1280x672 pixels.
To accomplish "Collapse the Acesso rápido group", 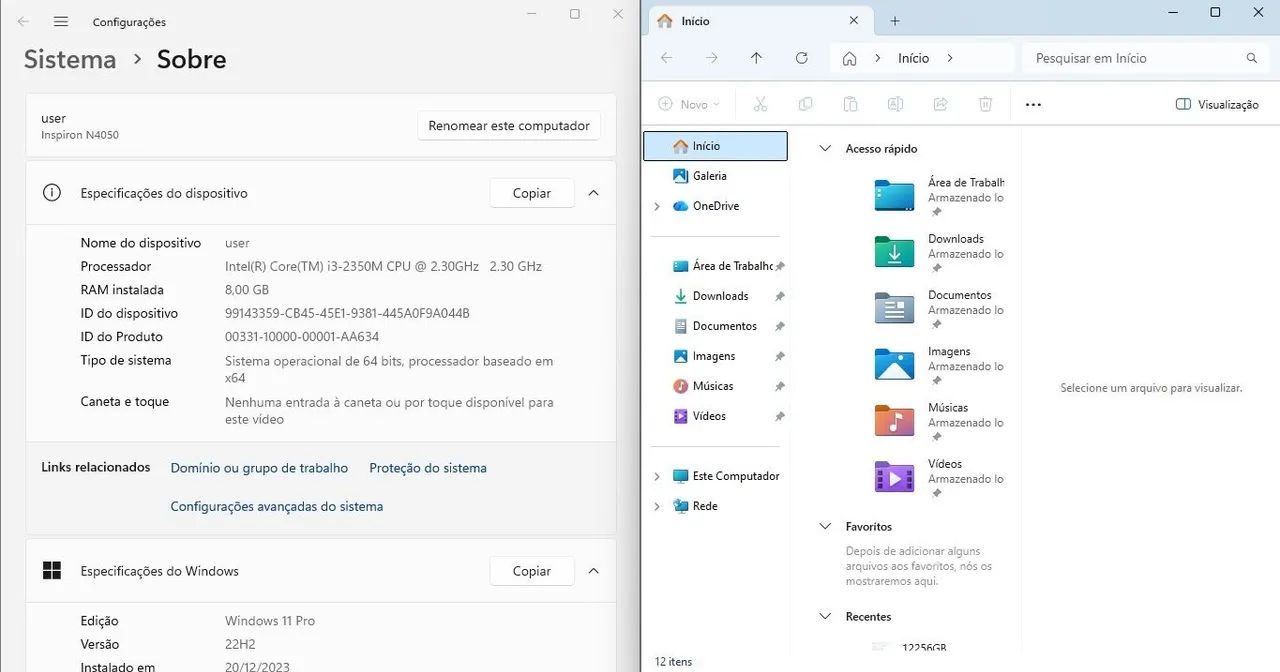I will coord(825,148).
